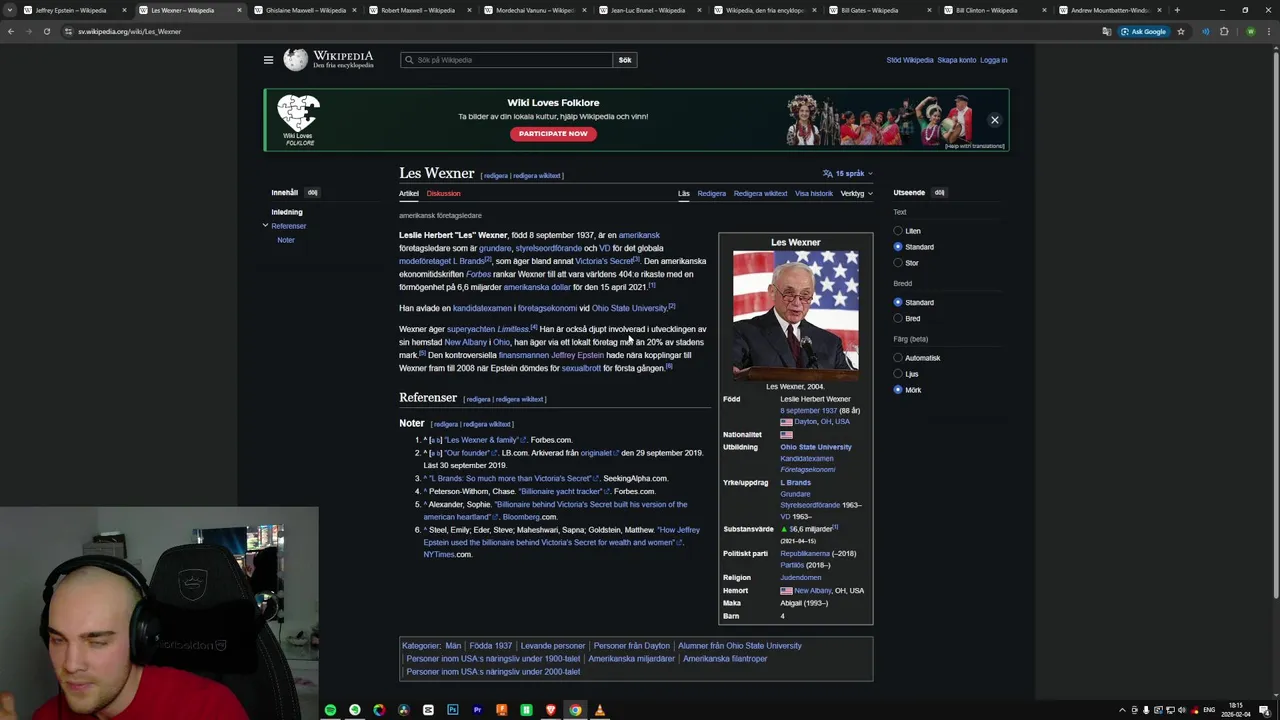Click the blue sound-wave extension icon in toolbar
Screen dimensions: 1280x720
(x=1205, y=31)
